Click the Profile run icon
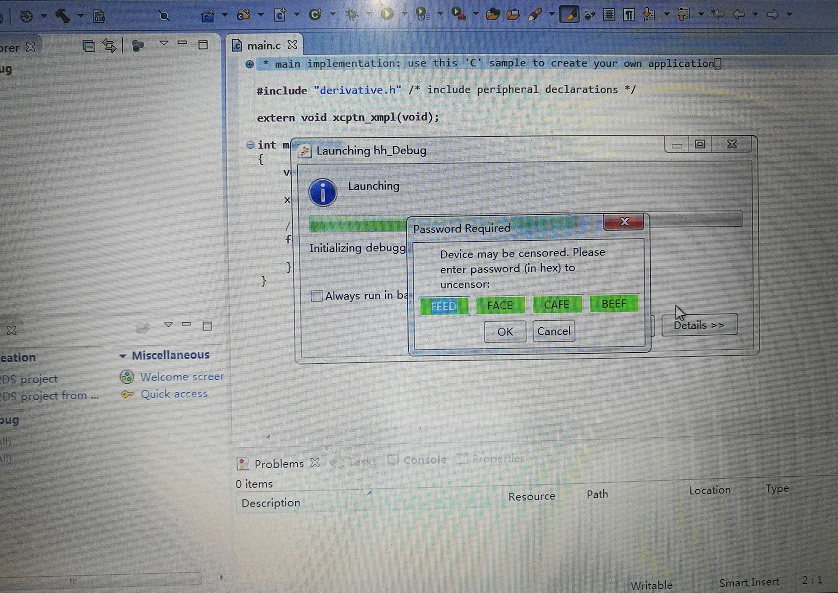Image resolution: width=838 pixels, height=593 pixels. pos(422,14)
